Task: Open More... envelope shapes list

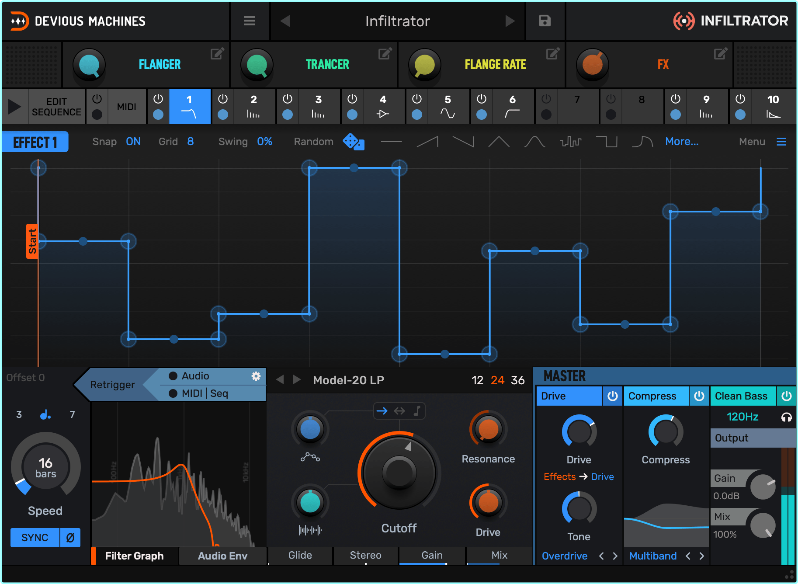Action: point(681,142)
